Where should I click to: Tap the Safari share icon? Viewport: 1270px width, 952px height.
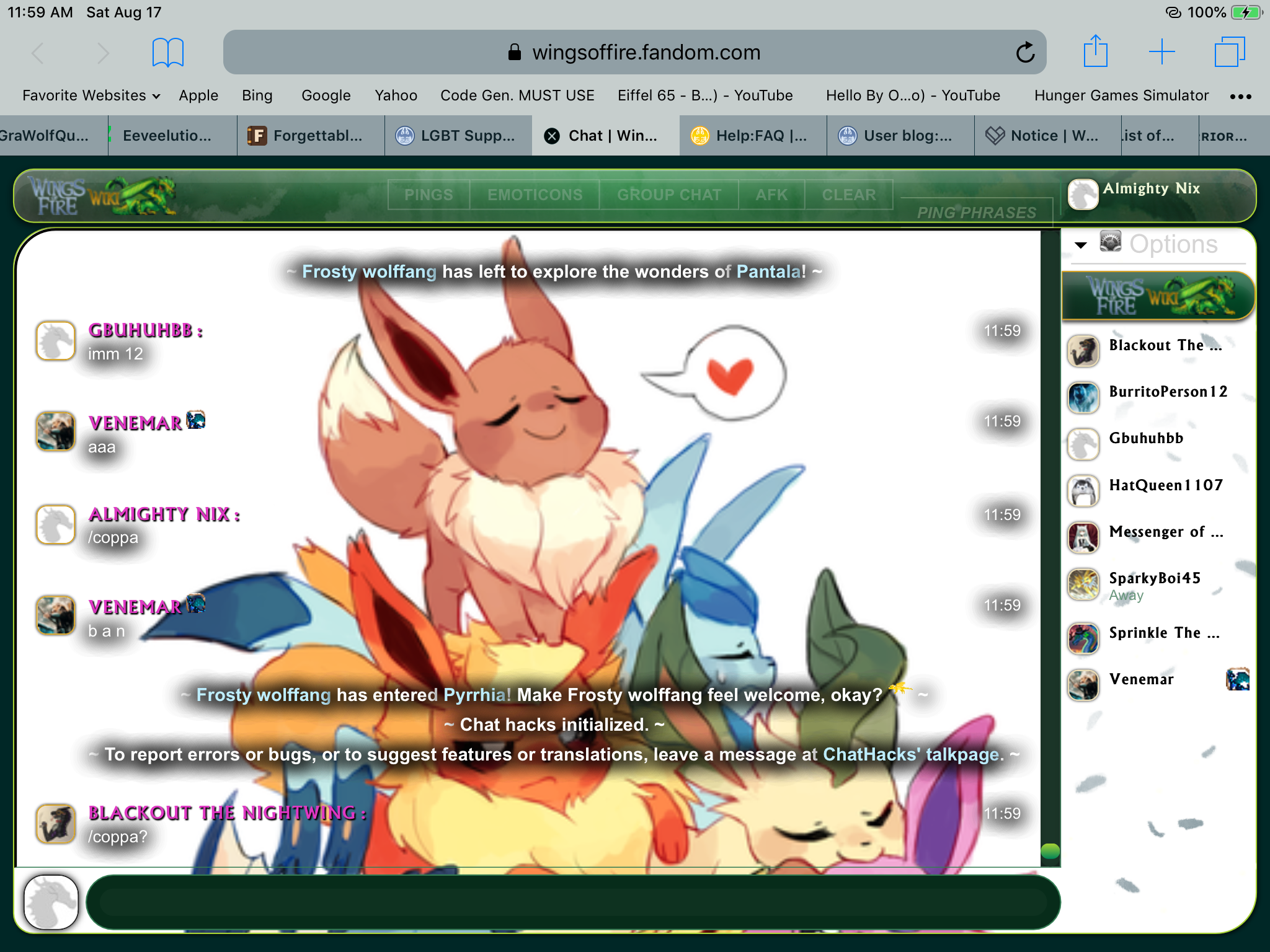(x=1095, y=52)
